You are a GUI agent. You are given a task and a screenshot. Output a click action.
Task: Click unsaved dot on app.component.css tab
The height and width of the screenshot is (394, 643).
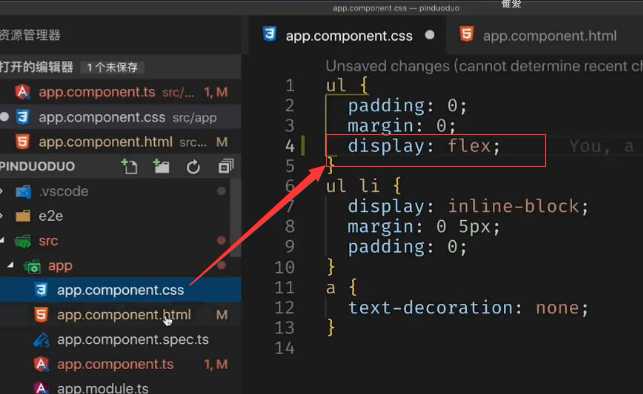(430, 35)
